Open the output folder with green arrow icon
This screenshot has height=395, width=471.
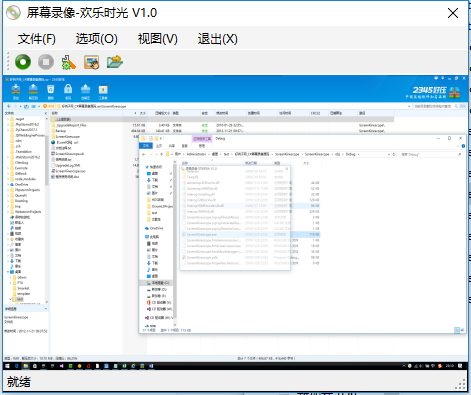[x=115, y=62]
